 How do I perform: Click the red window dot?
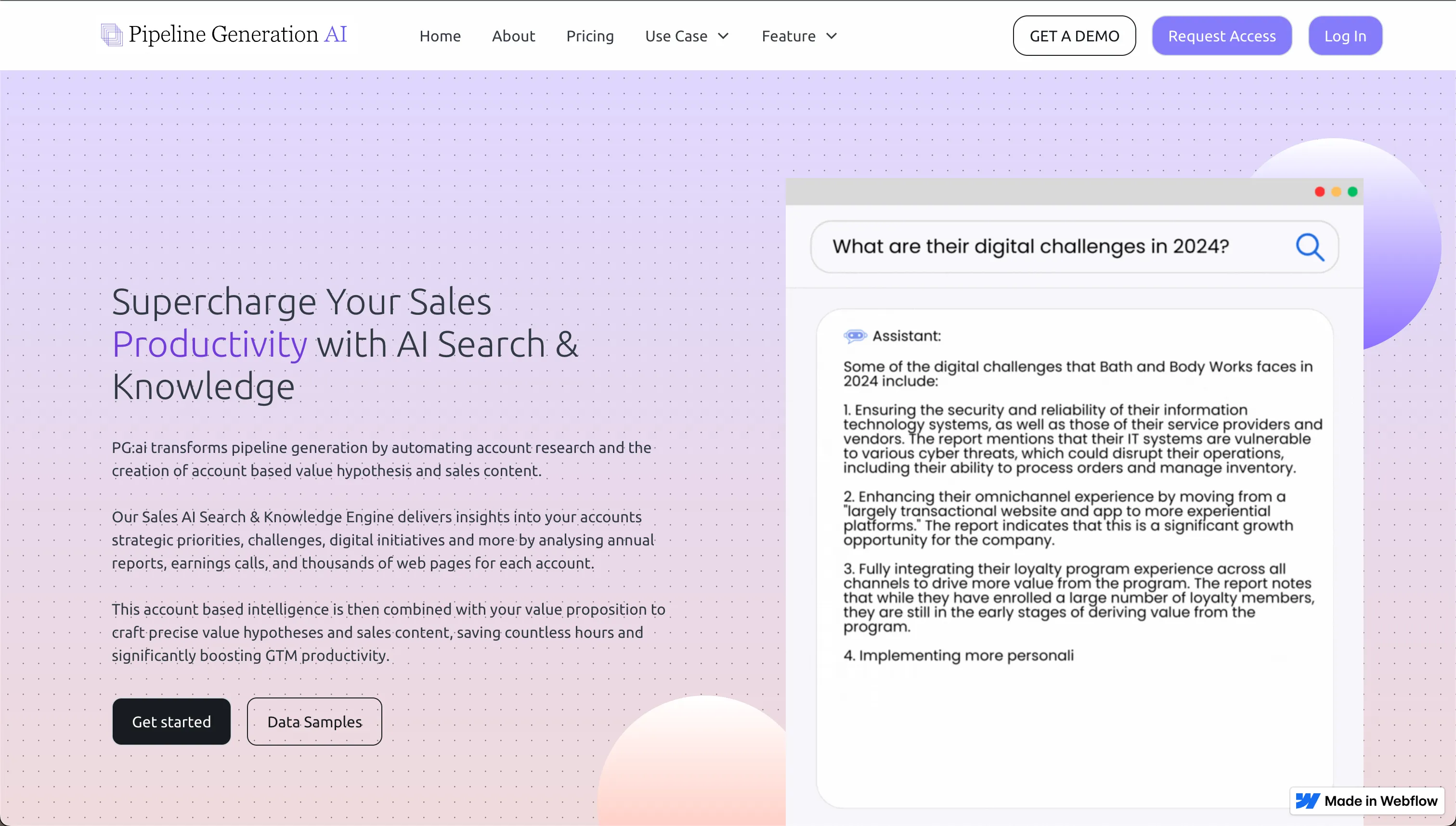[x=1320, y=192]
